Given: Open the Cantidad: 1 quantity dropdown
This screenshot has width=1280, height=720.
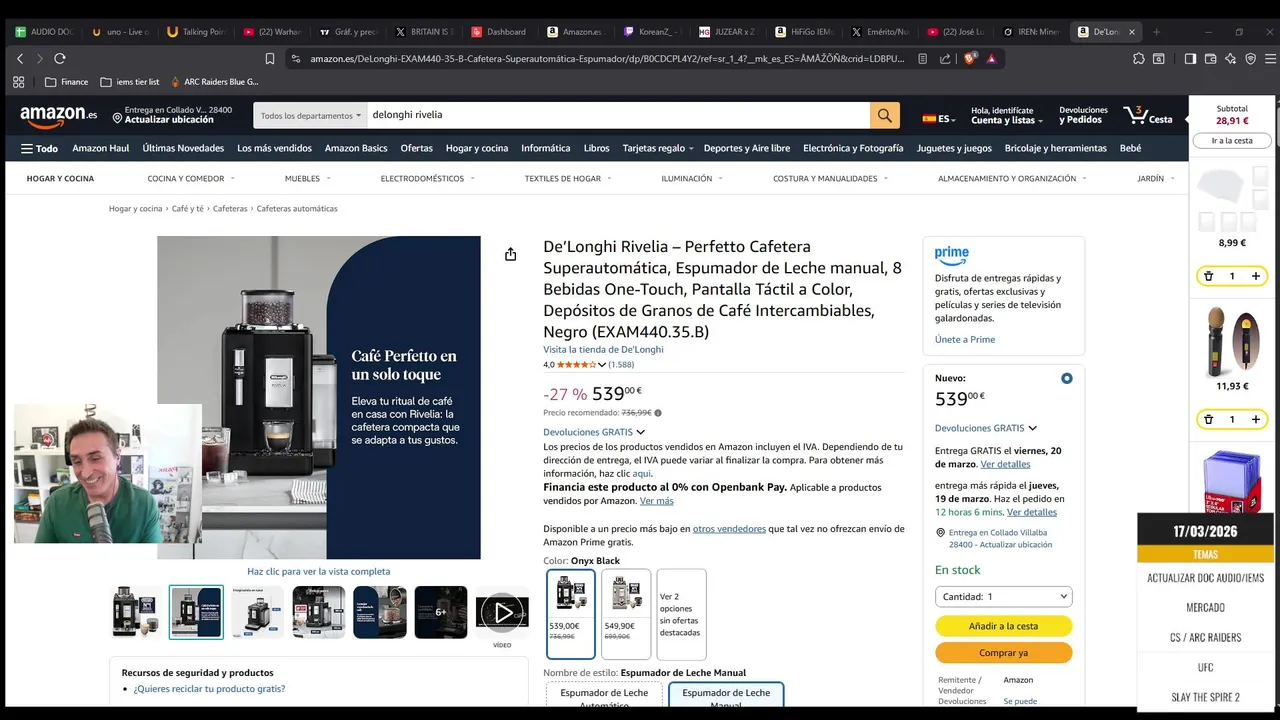Looking at the screenshot, I should pyautogui.click(x=1003, y=596).
